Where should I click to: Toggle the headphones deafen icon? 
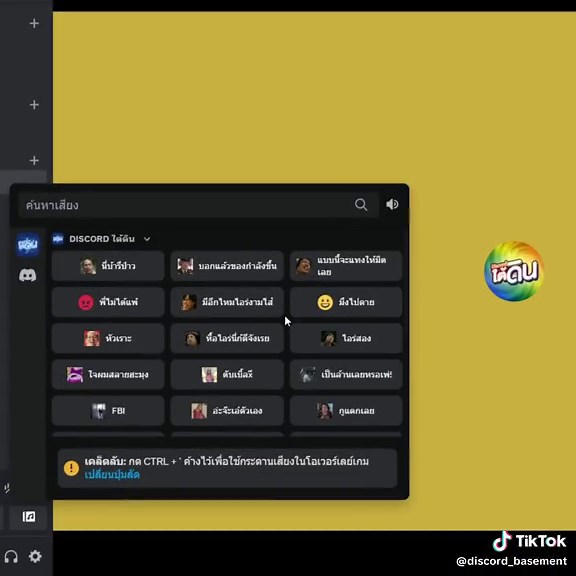(x=11, y=556)
